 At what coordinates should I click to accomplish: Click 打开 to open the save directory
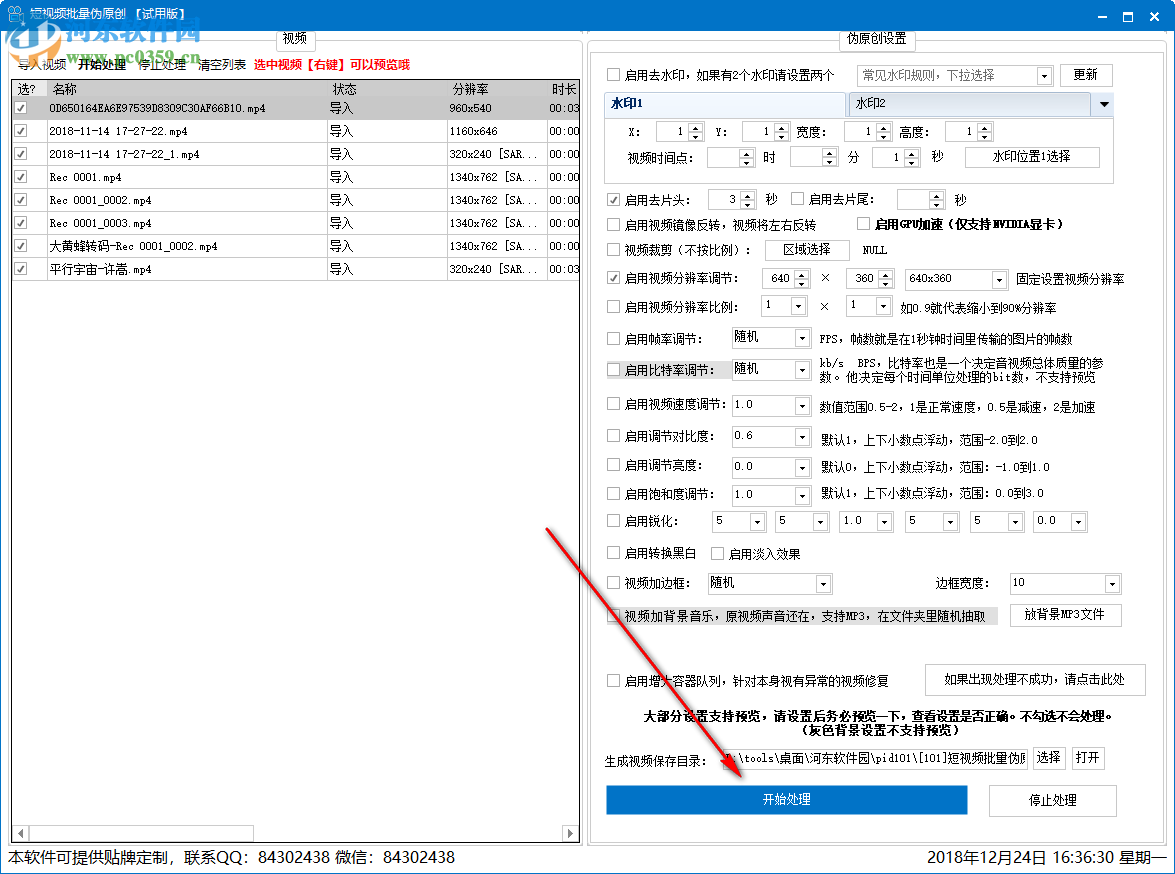coord(1087,758)
